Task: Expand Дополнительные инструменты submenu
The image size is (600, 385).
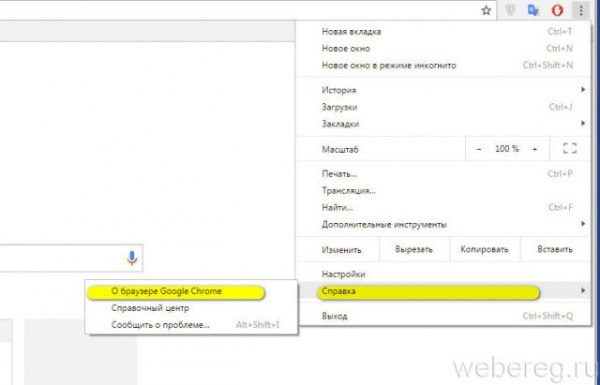Action: [x=444, y=224]
